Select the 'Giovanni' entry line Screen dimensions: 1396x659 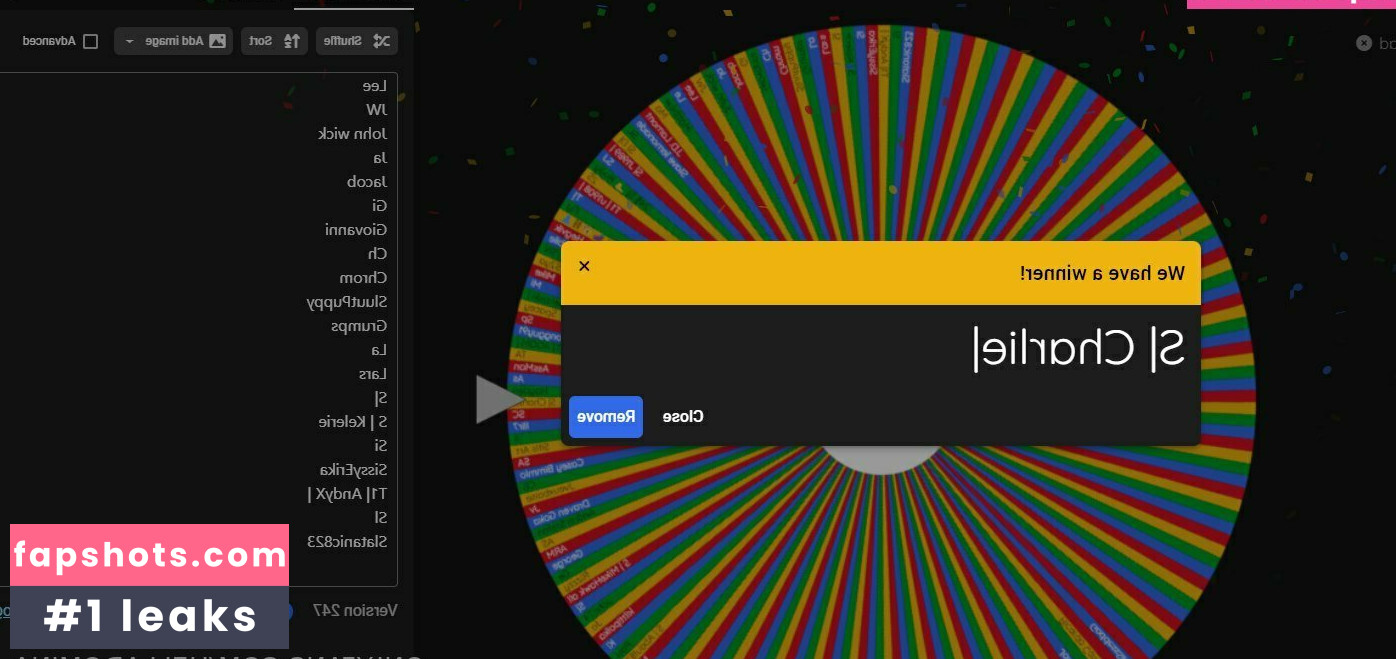[x=355, y=229]
